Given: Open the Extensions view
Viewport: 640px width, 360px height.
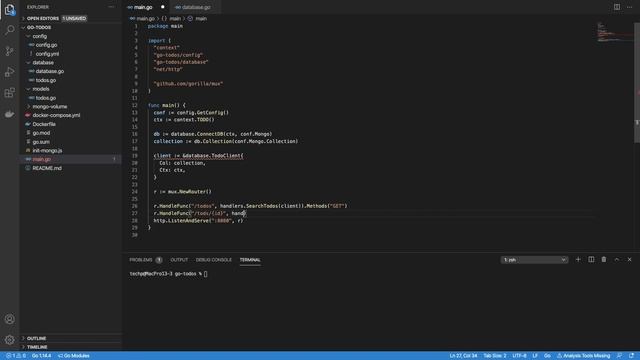Looking at the screenshot, I should [x=10, y=93].
